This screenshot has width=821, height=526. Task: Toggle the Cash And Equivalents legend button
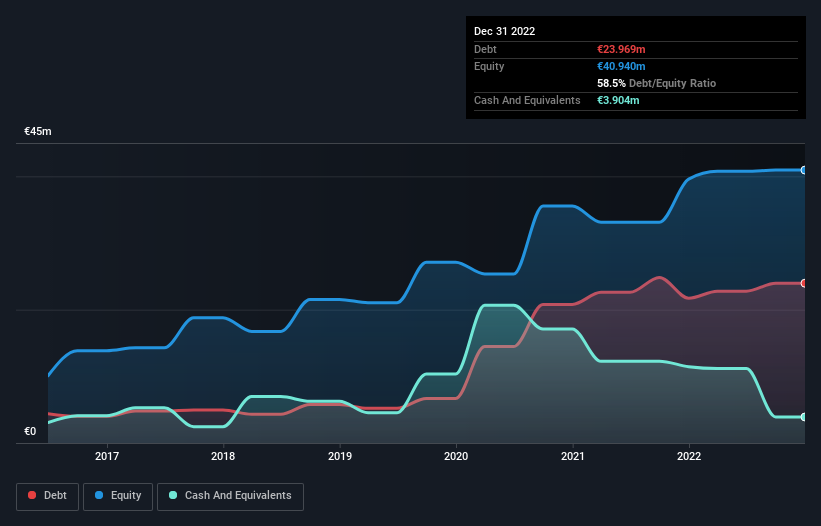click(230, 496)
